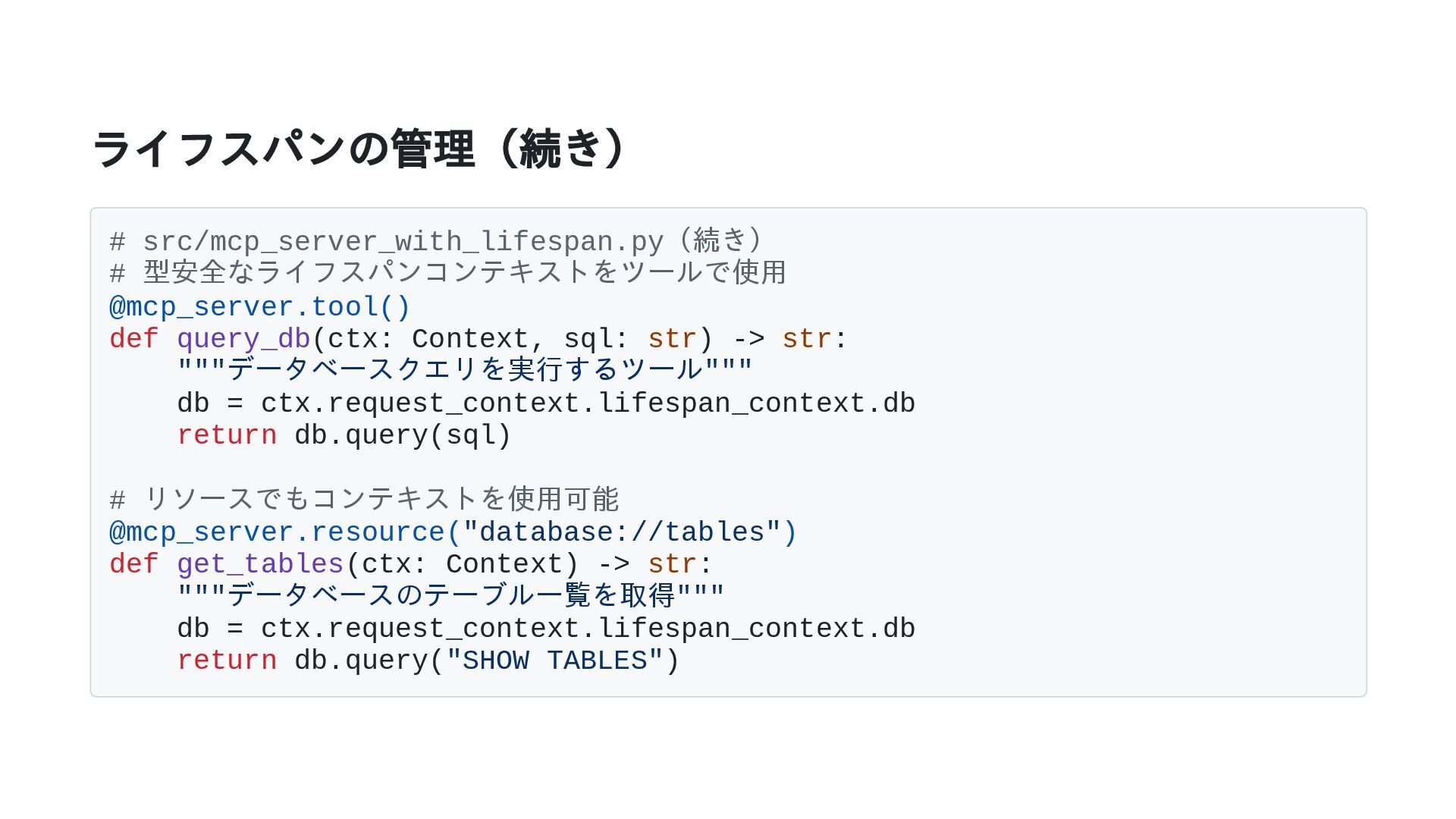Click the sql parameter in query_db's signature
The height and width of the screenshot is (819, 1456).
coord(588,339)
